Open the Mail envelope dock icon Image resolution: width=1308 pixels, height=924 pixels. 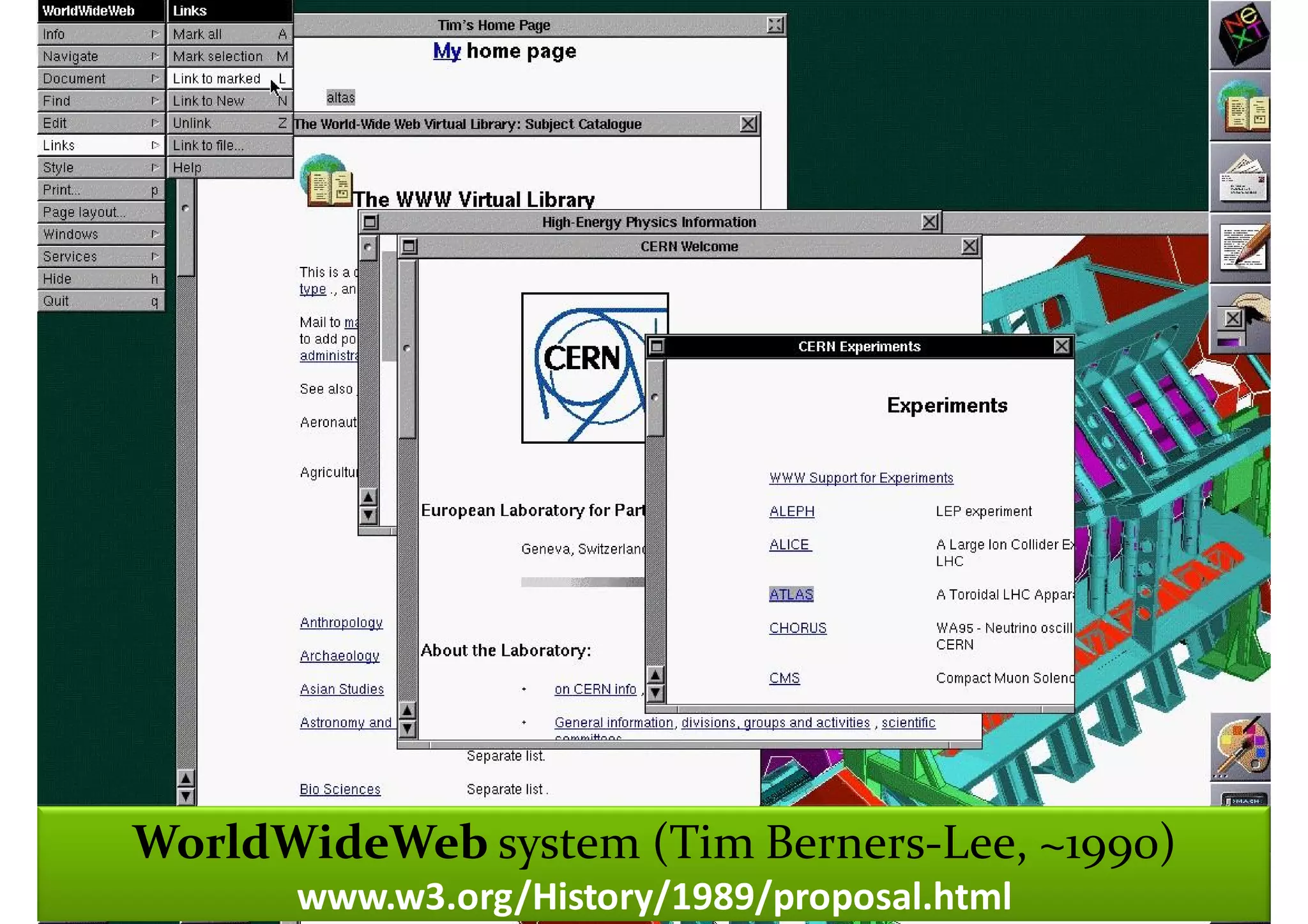click(1240, 178)
